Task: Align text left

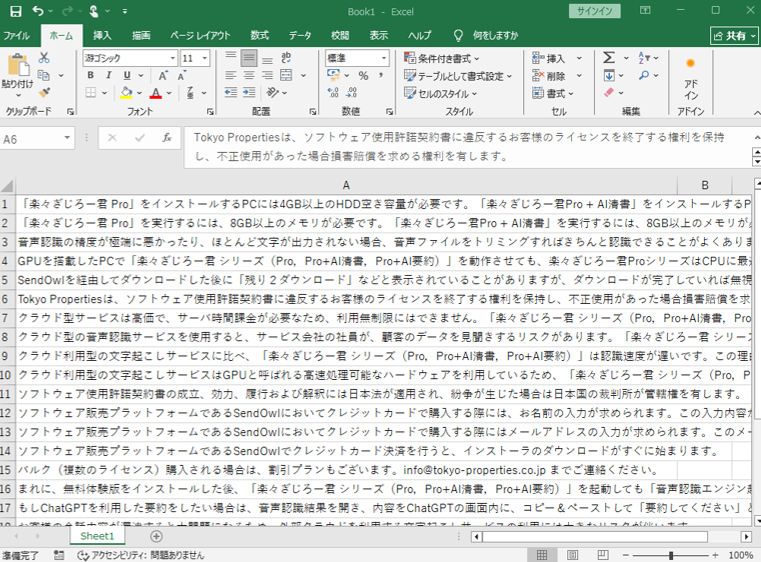Action: click(231, 75)
